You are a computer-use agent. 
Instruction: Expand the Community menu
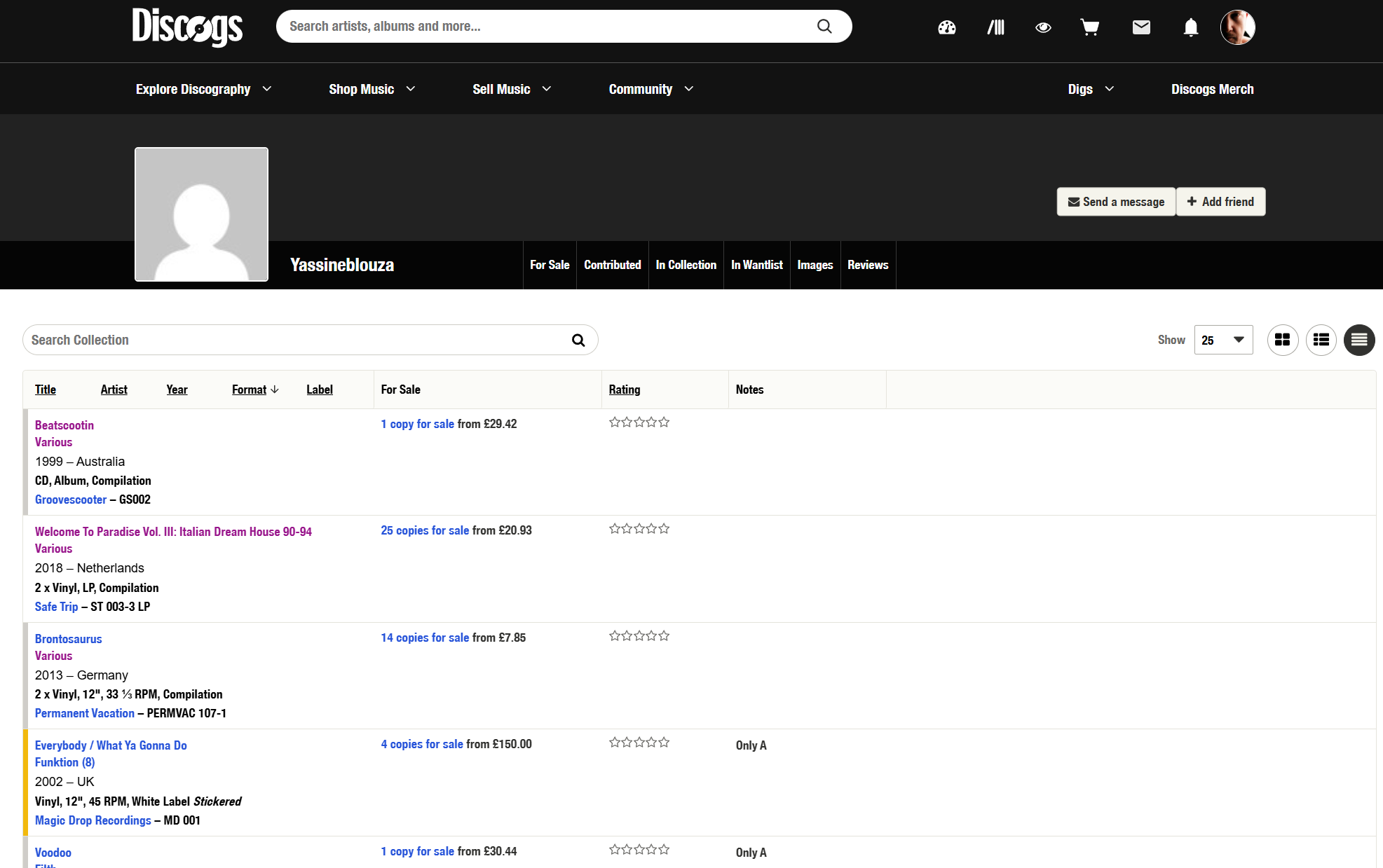point(651,89)
